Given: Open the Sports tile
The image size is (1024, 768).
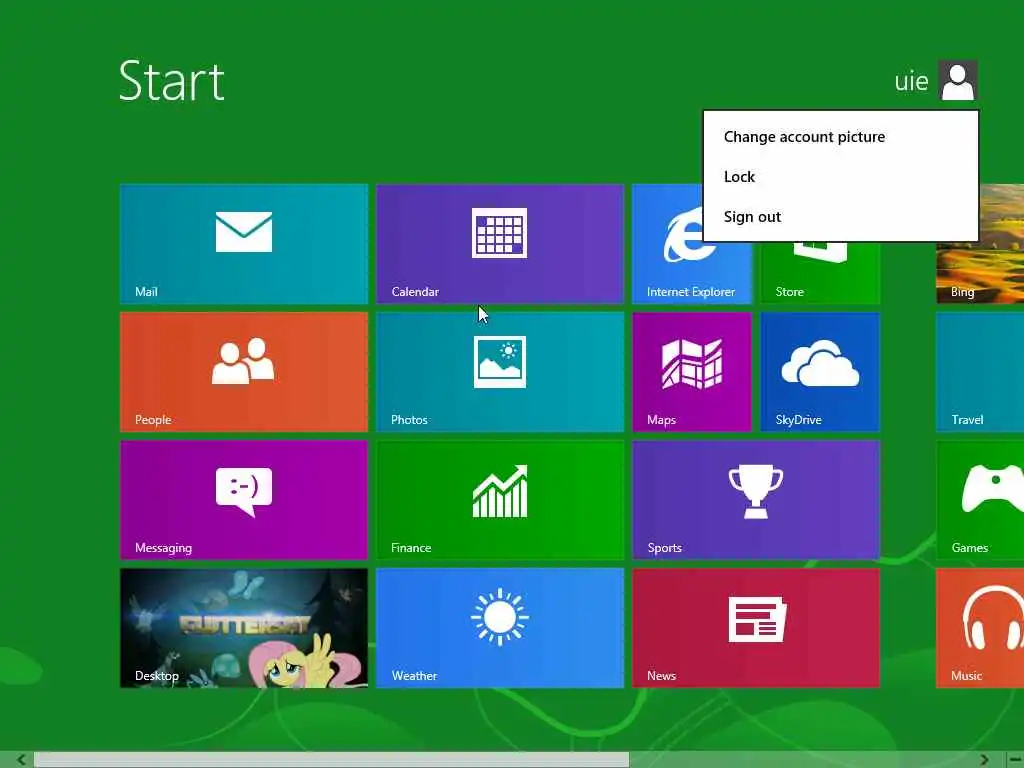Looking at the screenshot, I should (756, 500).
